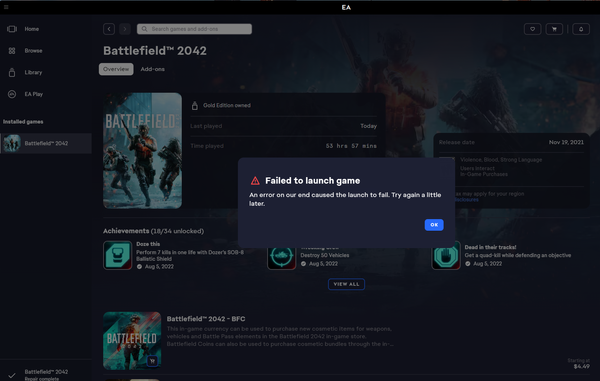Viewport: 600px width, 381px height.
Task: Open the hamburger menu in title bar
Action: tap(6, 7)
